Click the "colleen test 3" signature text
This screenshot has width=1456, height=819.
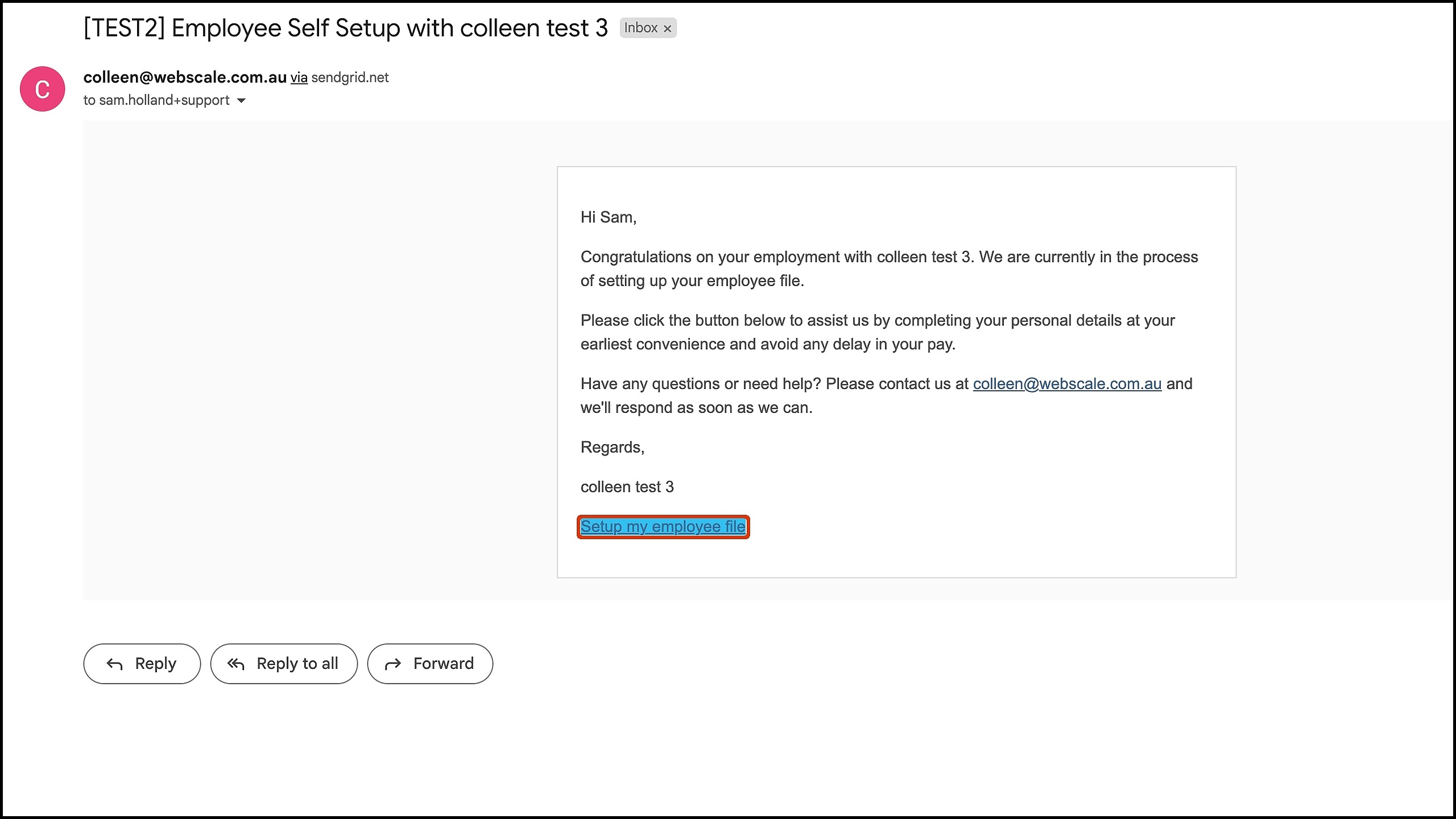coord(627,487)
